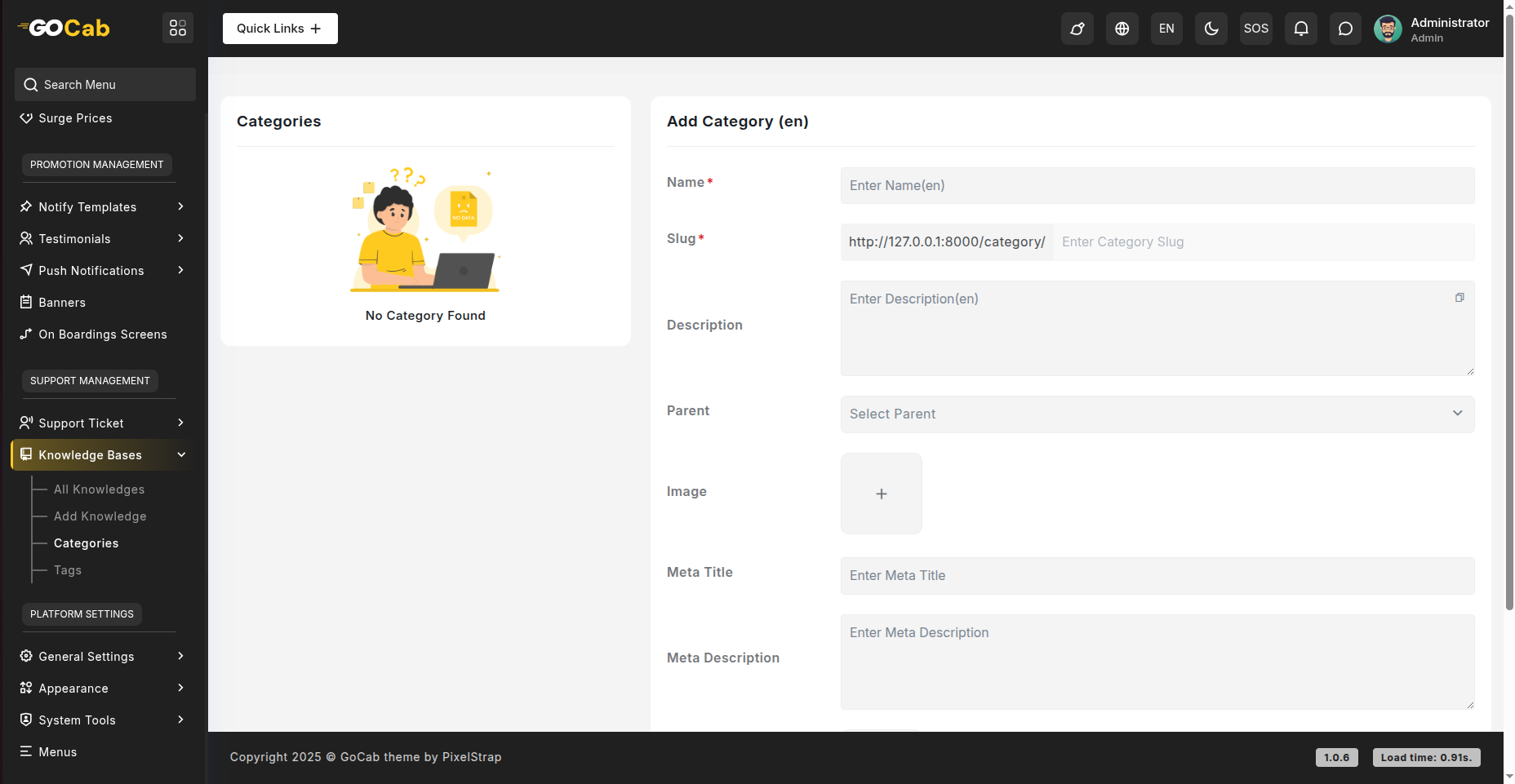Collapse the Knowledge Bases menu

(102, 454)
